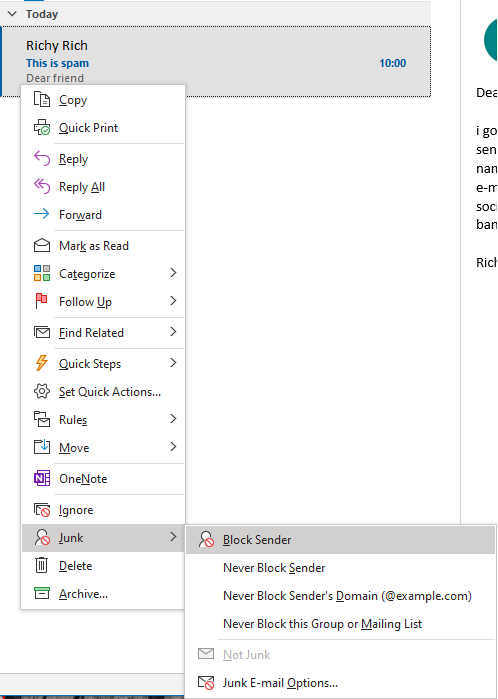Choose Reply All menu entry
The height and width of the screenshot is (699, 498).
click(103, 187)
